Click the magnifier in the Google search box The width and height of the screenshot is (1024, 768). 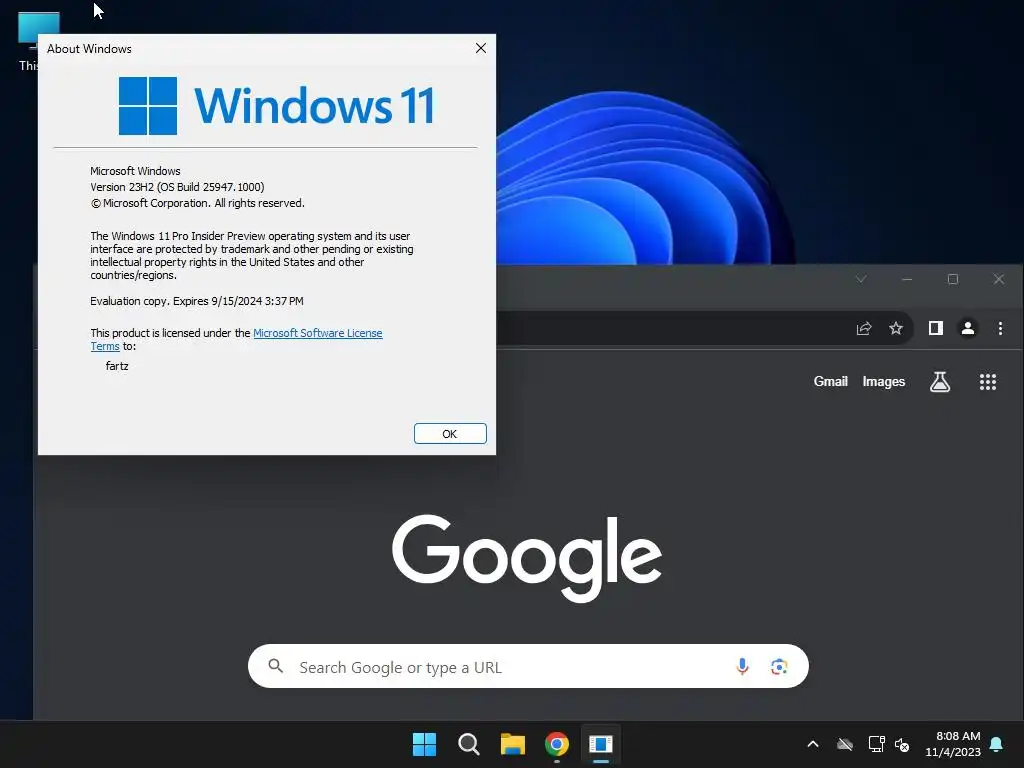[276, 665]
